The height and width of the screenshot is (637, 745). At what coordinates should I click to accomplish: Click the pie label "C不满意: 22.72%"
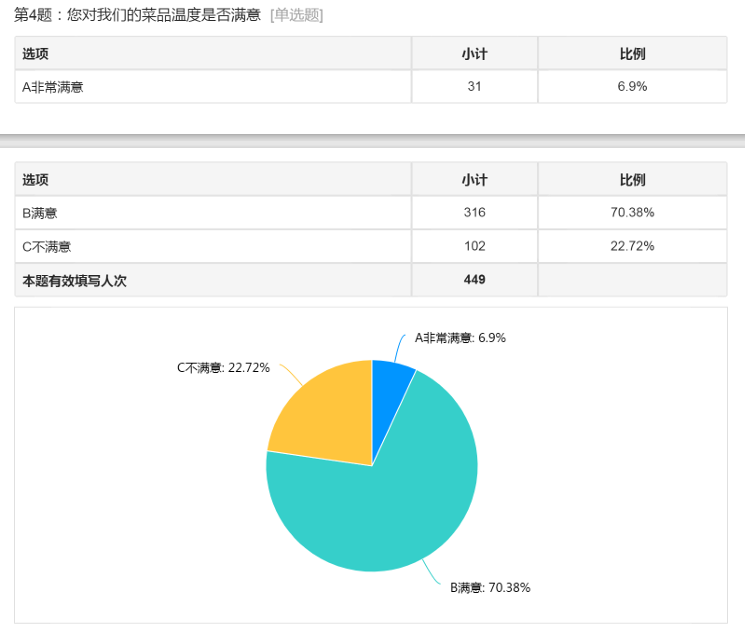point(223,368)
